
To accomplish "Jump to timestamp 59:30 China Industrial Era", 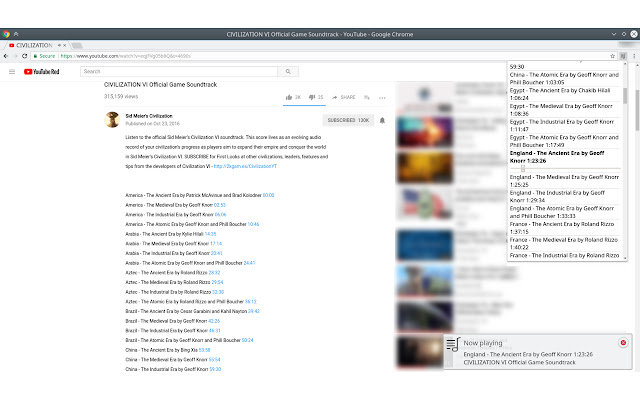I will pos(215,369).
